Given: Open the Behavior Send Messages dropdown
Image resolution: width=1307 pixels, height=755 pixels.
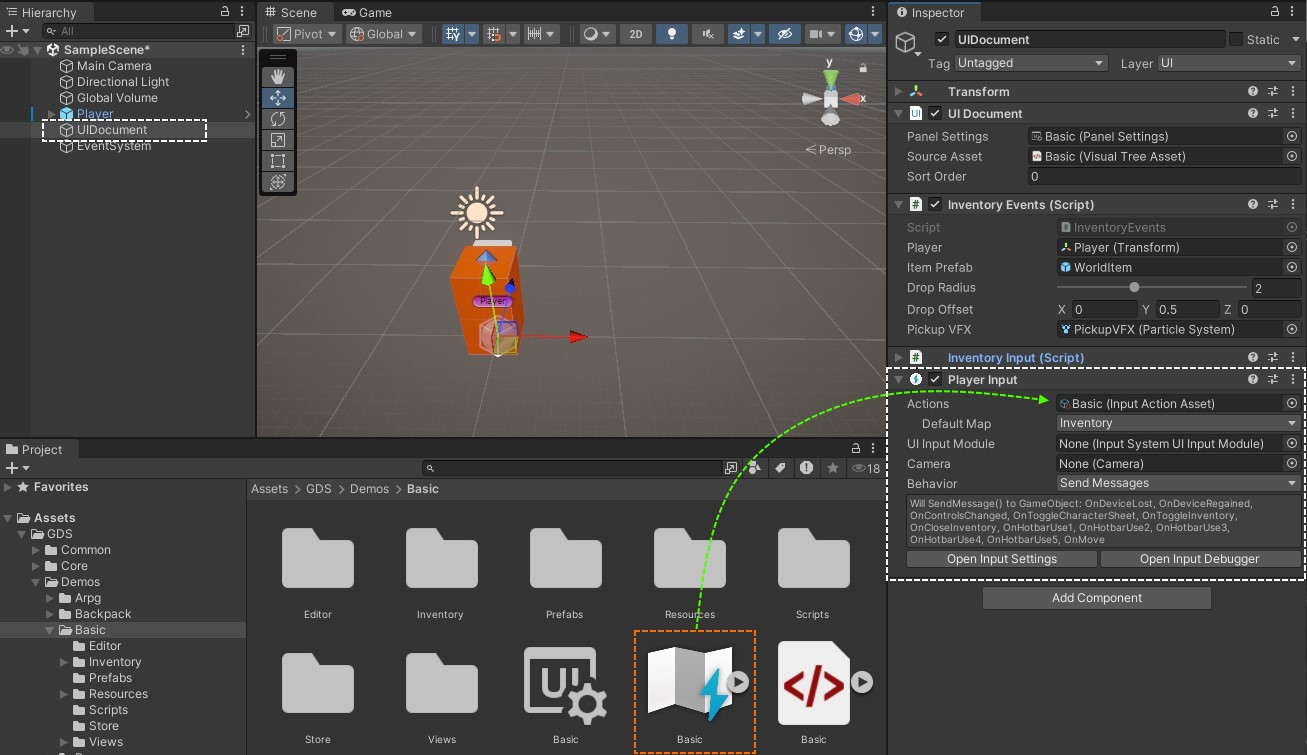Looking at the screenshot, I should [x=1178, y=483].
